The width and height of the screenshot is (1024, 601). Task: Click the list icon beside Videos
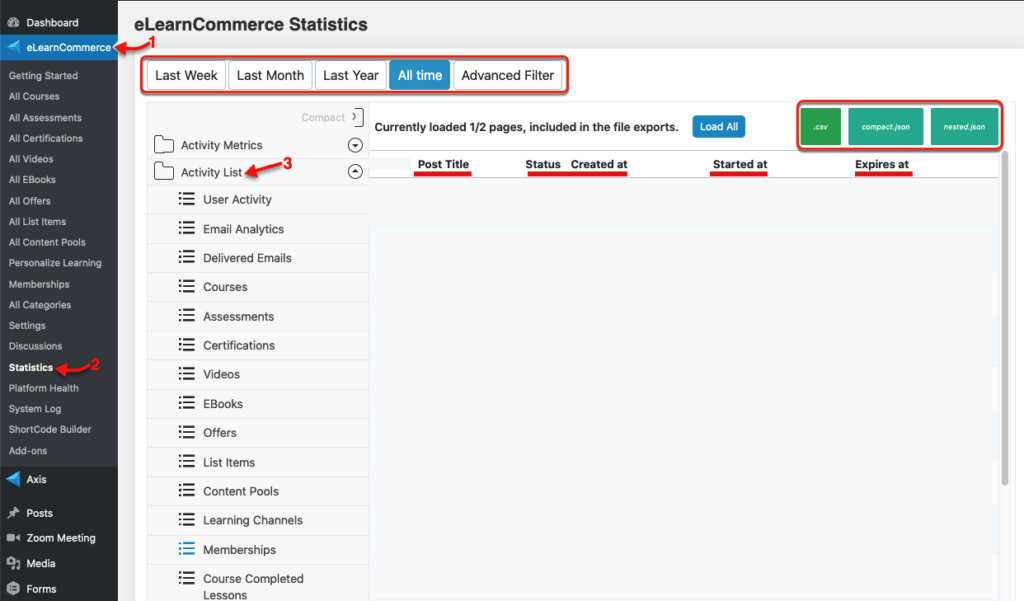pyautogui.click(x=187, y=374)
